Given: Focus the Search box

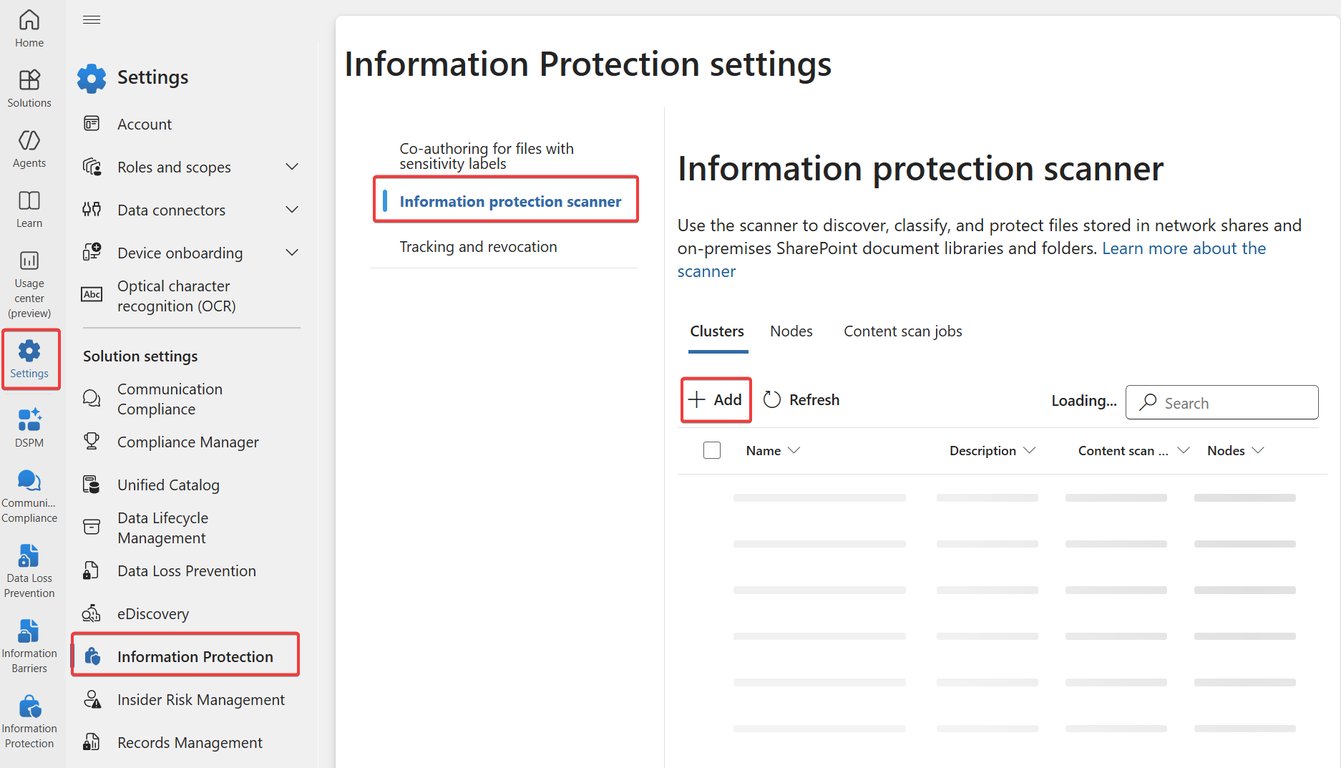Looking at the screenshot, I should coord(1222,402).
